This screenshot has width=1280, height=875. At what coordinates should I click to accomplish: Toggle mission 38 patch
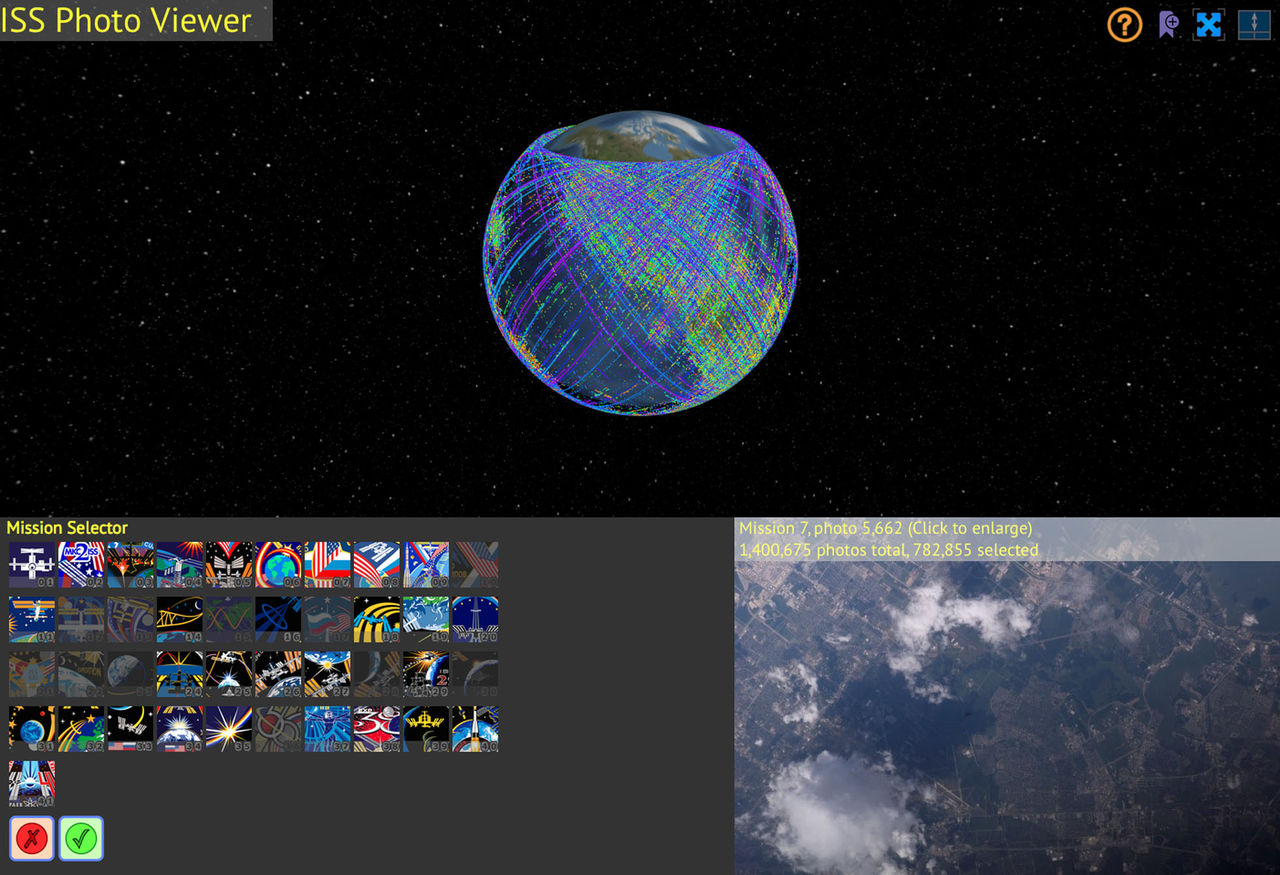(377, 729)
